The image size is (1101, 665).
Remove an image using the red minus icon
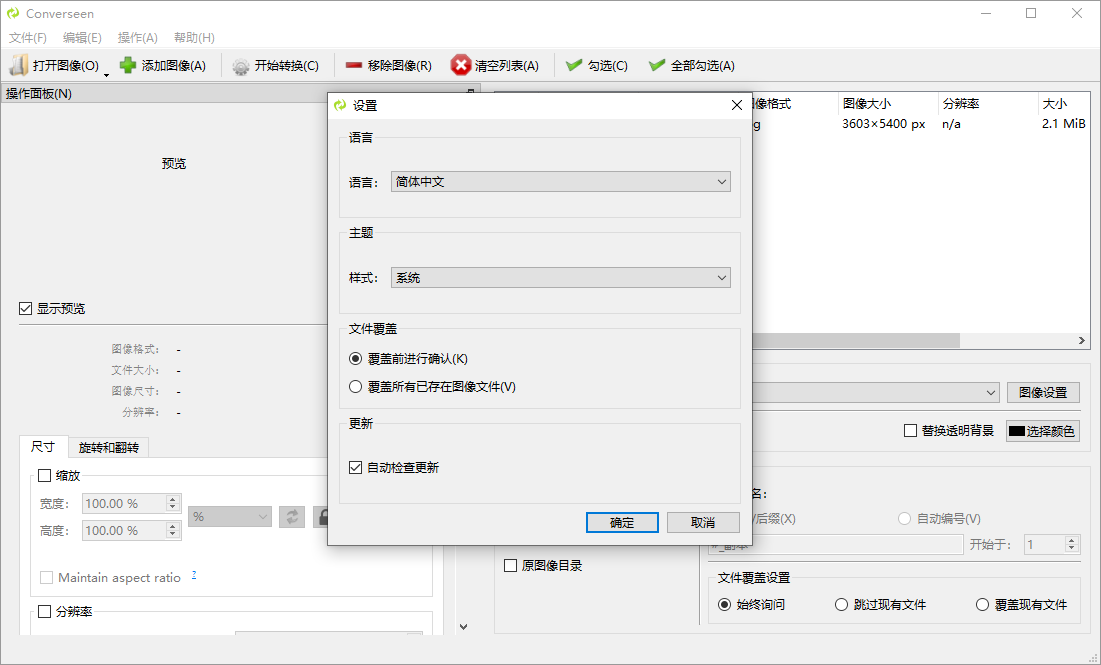[354, 64]
